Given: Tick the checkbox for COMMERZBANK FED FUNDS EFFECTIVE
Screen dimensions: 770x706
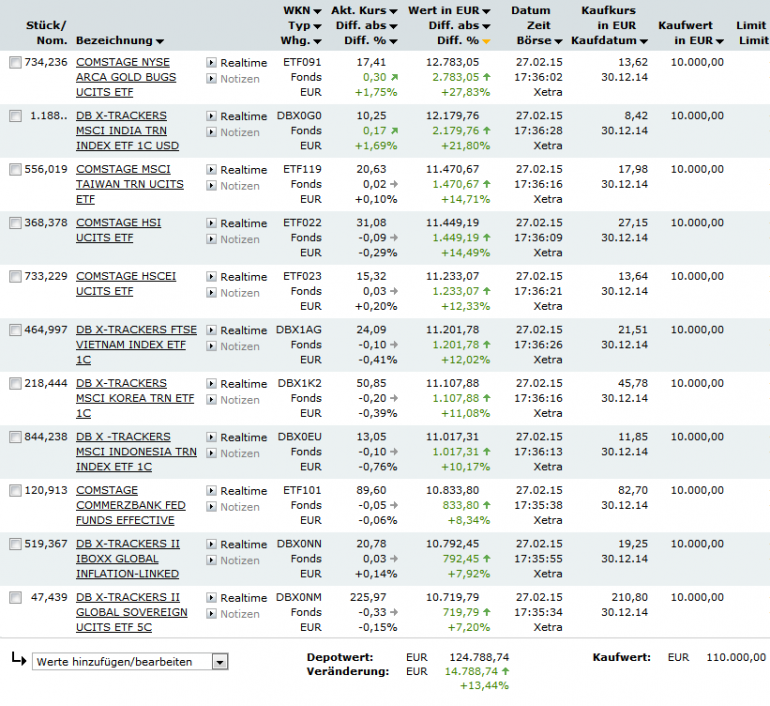Looking at the screenshot, I should coord(16,490).
